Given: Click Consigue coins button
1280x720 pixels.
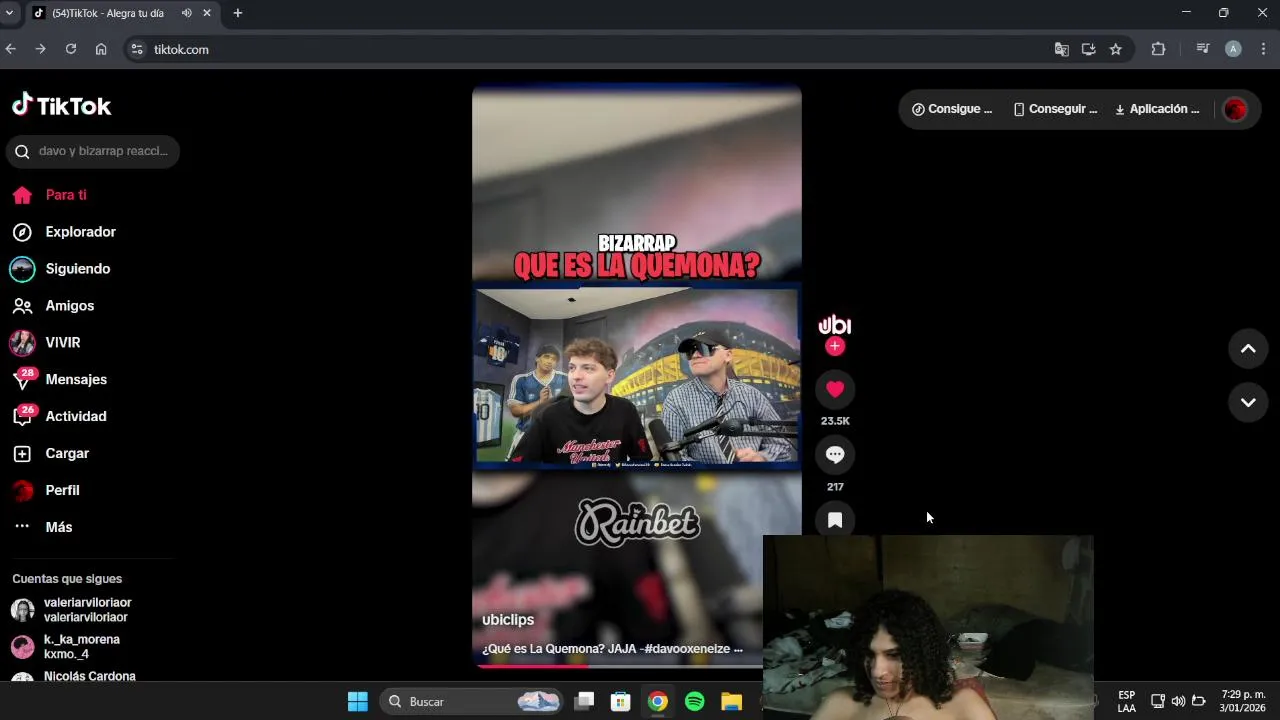Looking at the screenshot, I should point(952,109).
